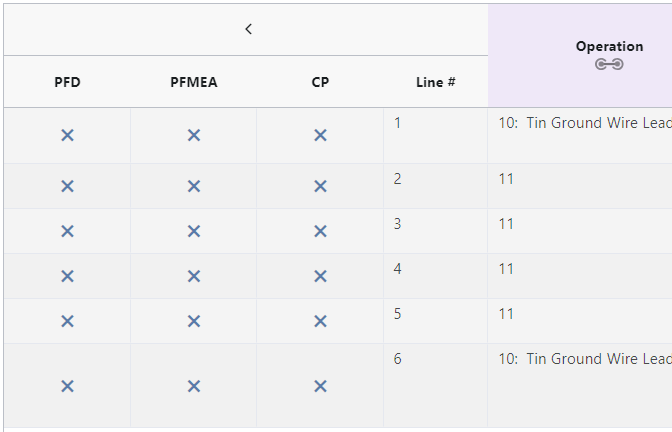Click the PFD X icon in line 4

[x=67, y=276]
